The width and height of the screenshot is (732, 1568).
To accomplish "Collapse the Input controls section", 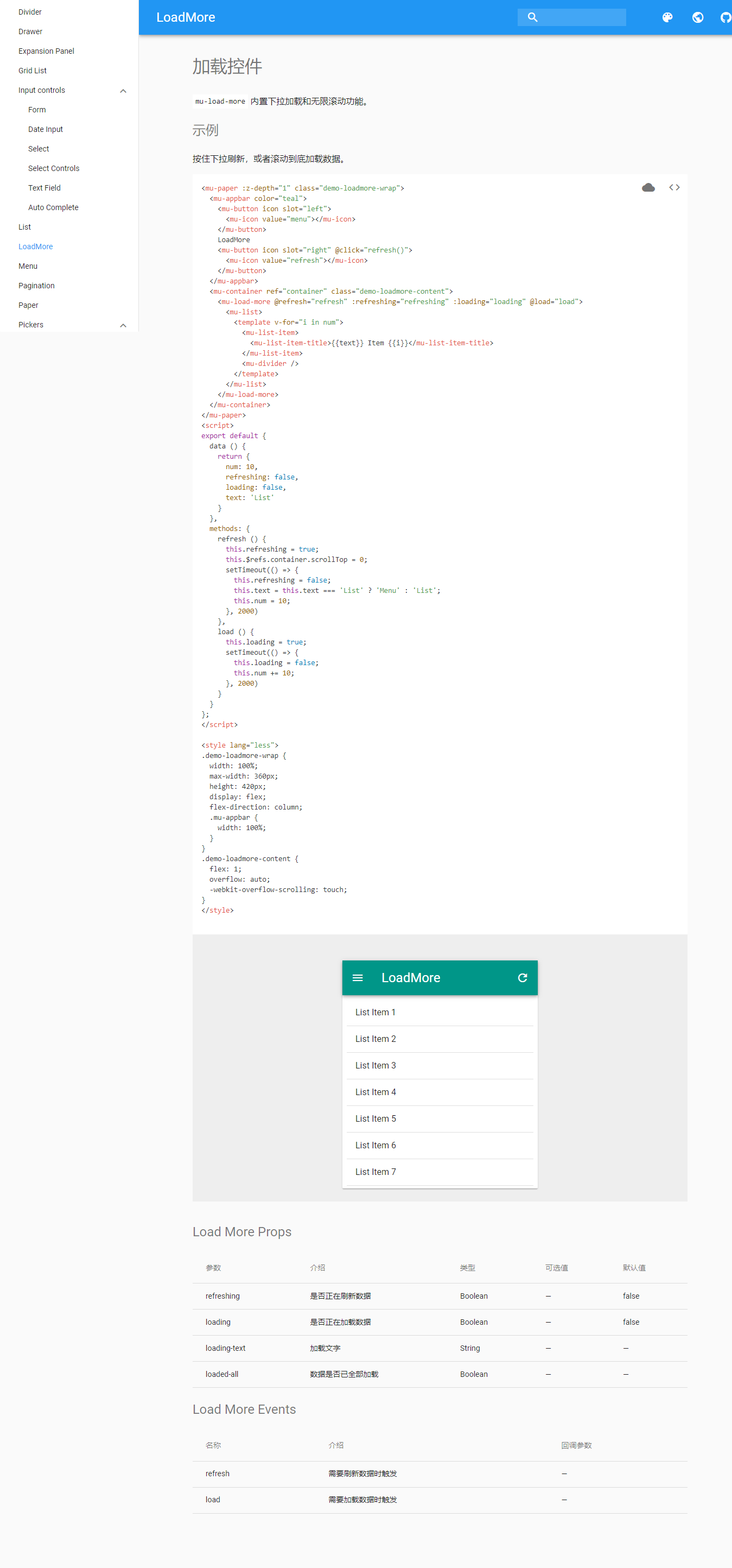I will 123,91.
